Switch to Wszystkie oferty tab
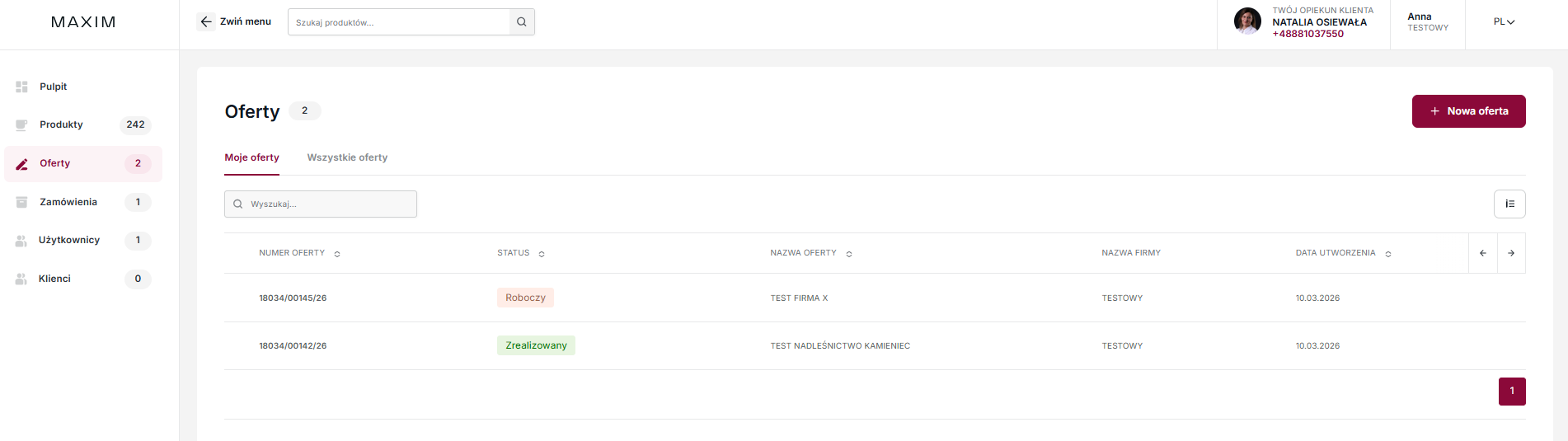1568x441 pixels. (347, 157)
